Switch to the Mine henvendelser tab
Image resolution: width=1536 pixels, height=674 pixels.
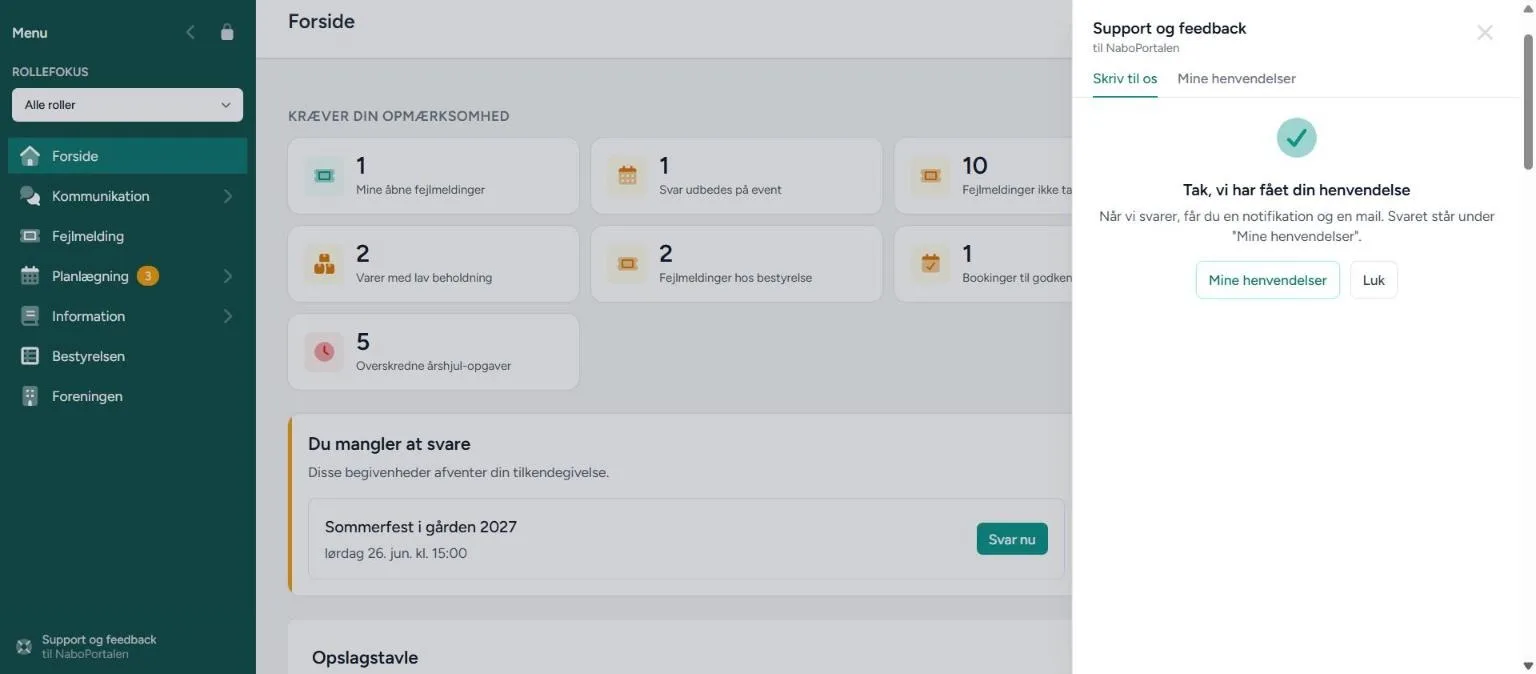point(1236,78)
